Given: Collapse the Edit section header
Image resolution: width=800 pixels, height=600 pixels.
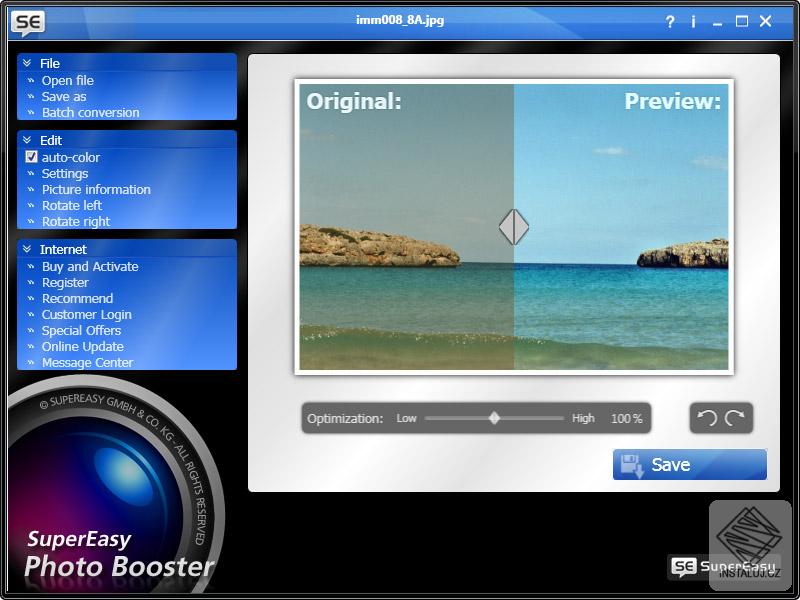Looking at the screenshot, I should (x=51, y=140).
